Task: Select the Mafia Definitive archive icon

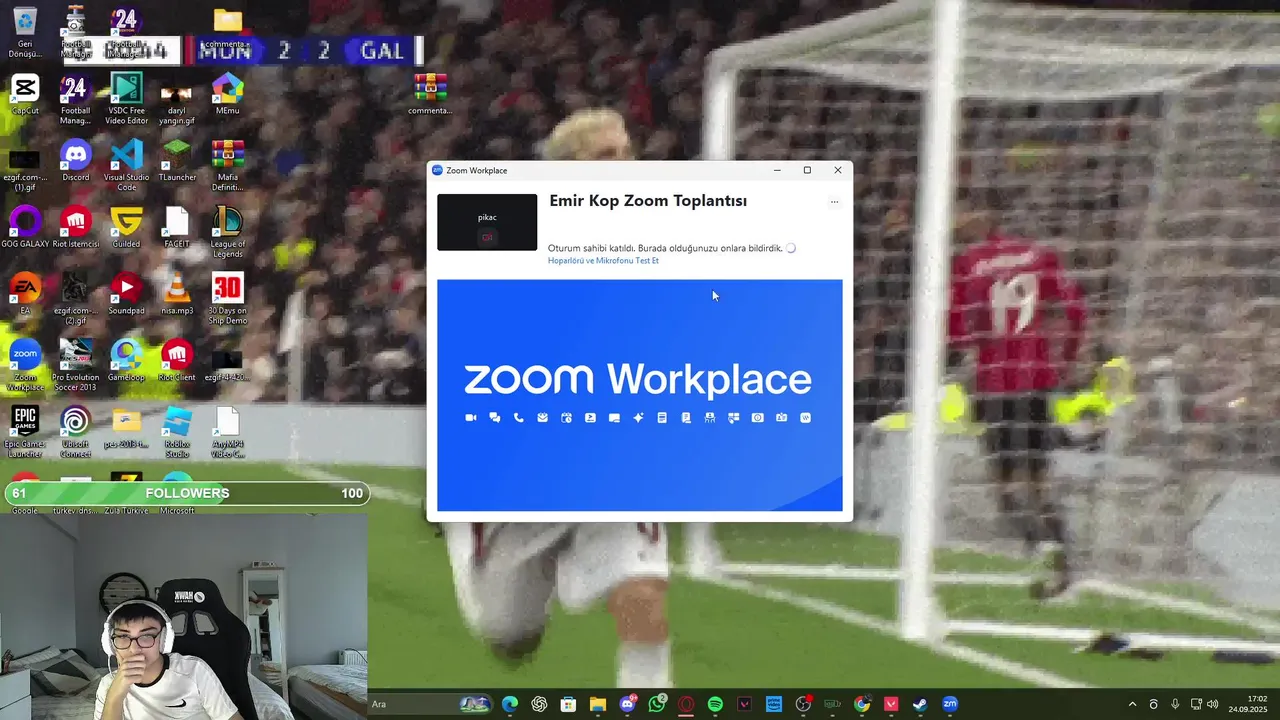Action: [227, 166]
